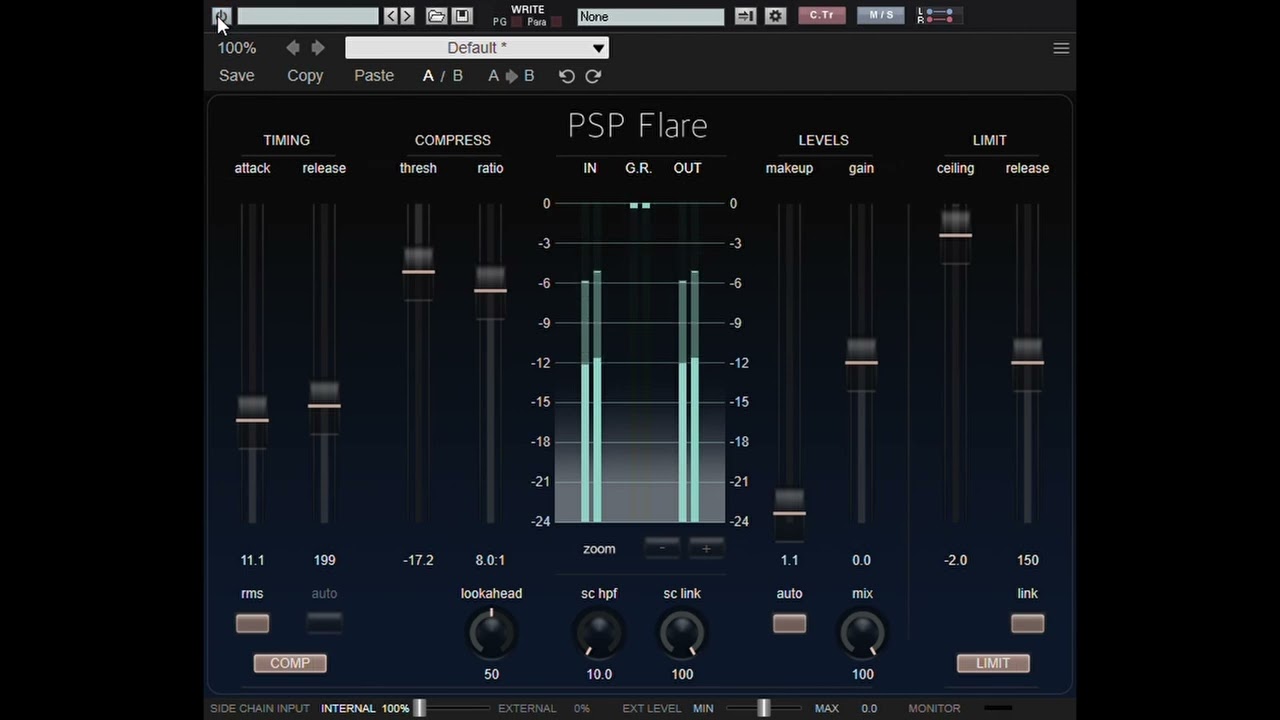
Task: Click the EXTERNAL side chain label
Action: 527,708
